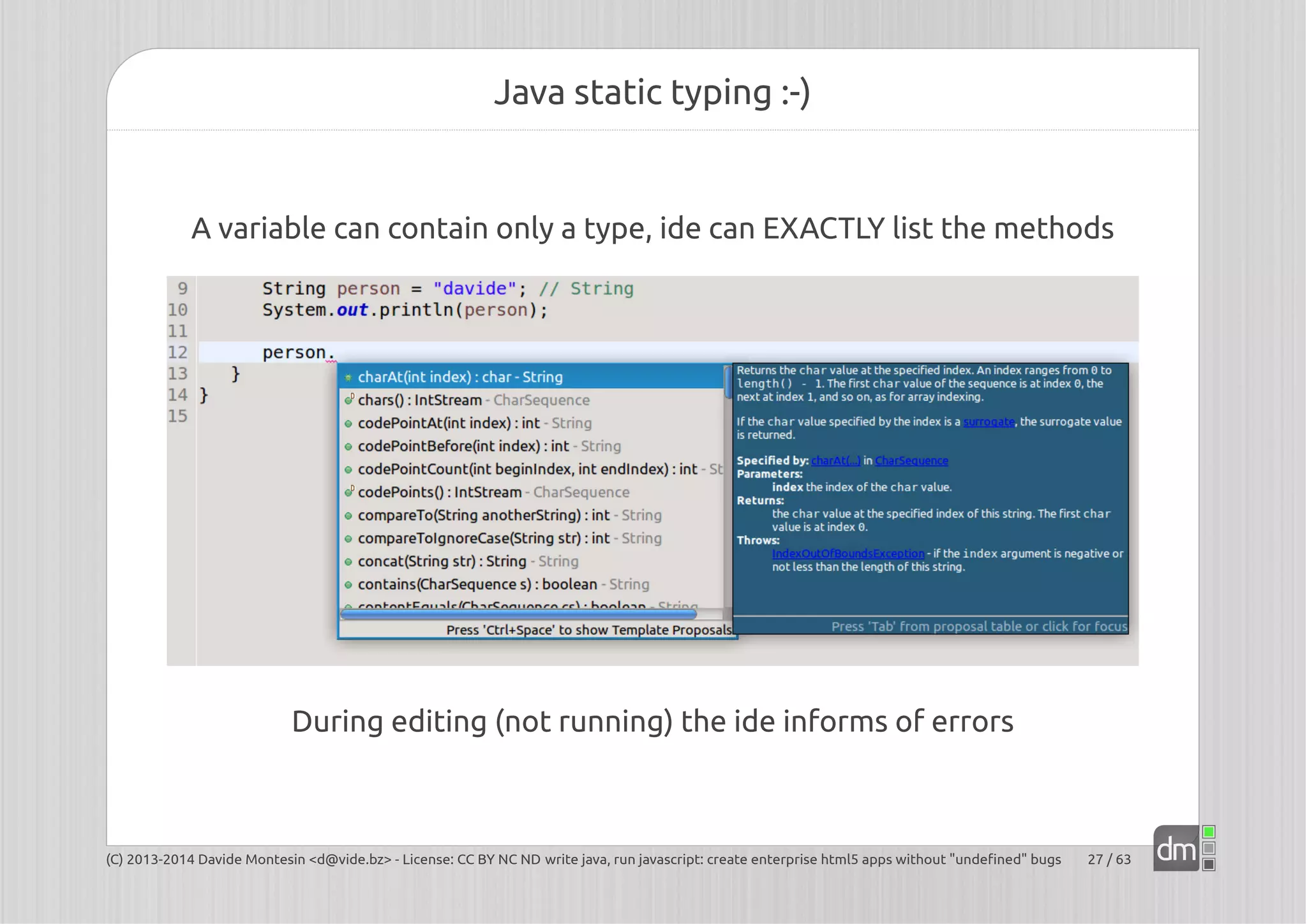
Task: Follow the charAt(...) Specified by link
Action: [x=835, y=461]
